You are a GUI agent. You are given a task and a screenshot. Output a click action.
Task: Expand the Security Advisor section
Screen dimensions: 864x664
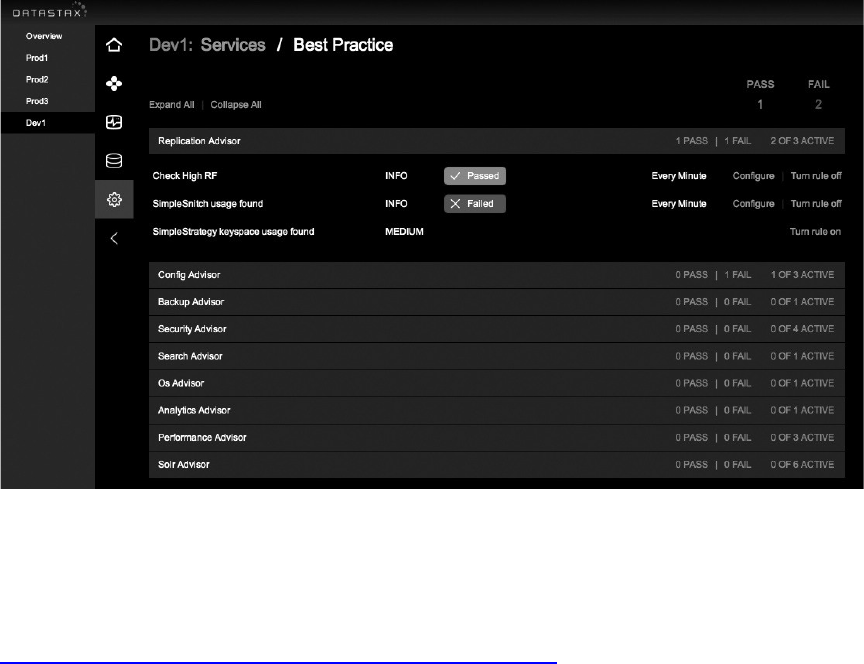496,328
